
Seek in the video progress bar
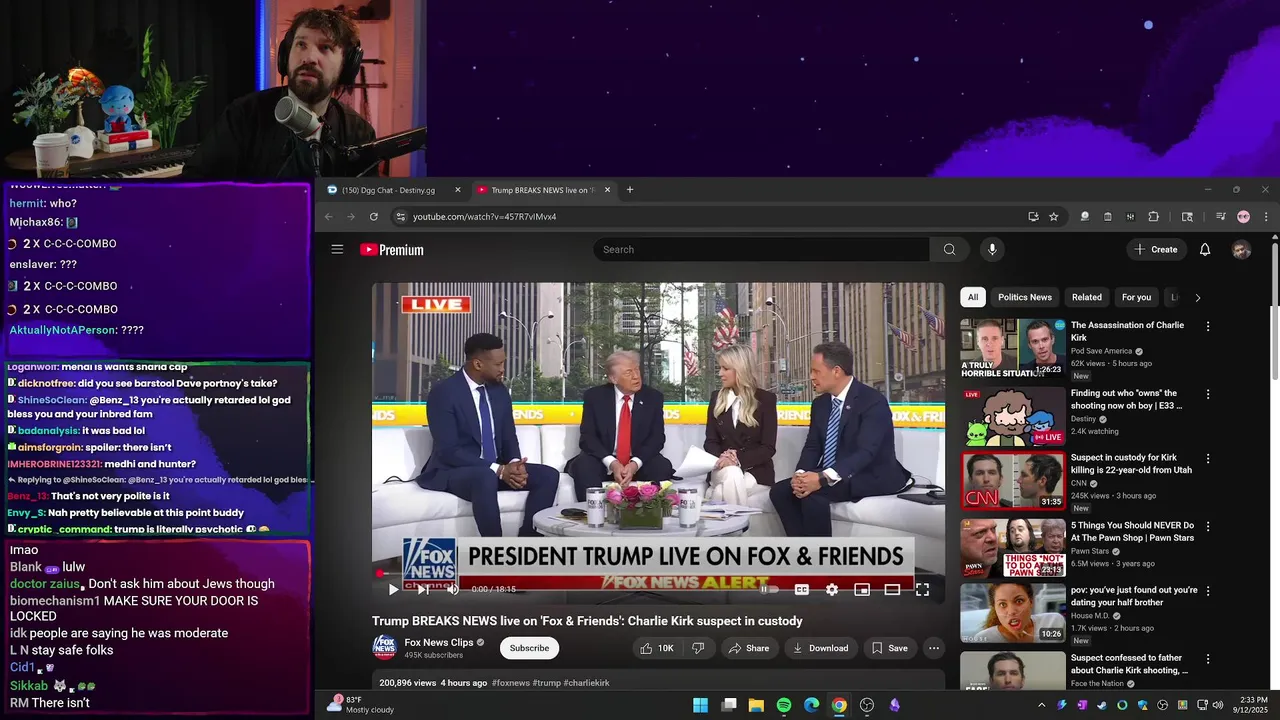(x=658, y=574)
